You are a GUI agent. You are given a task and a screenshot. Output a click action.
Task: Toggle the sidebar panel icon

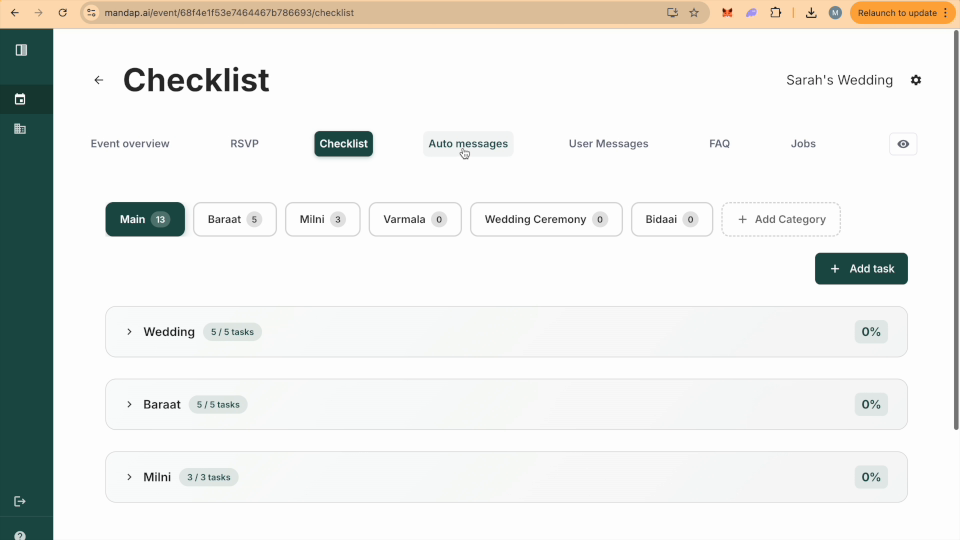21,50
